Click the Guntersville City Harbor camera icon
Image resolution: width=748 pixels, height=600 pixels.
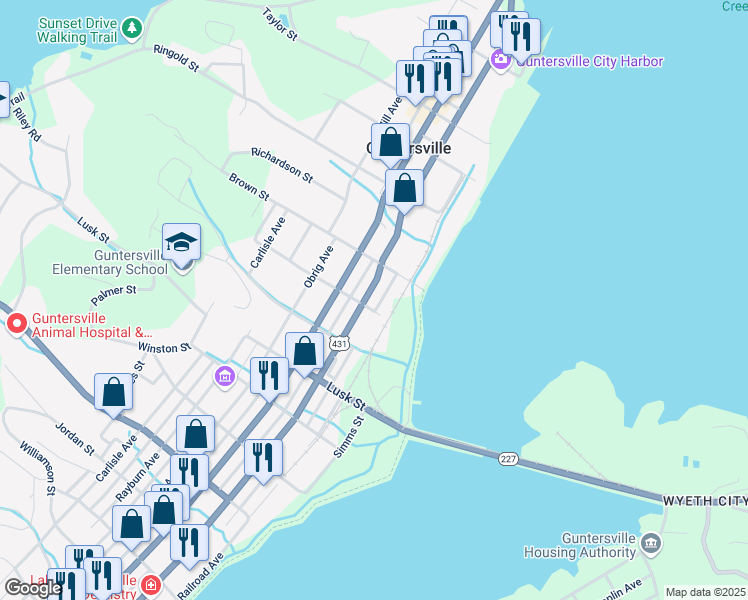[x=500, y=60]
